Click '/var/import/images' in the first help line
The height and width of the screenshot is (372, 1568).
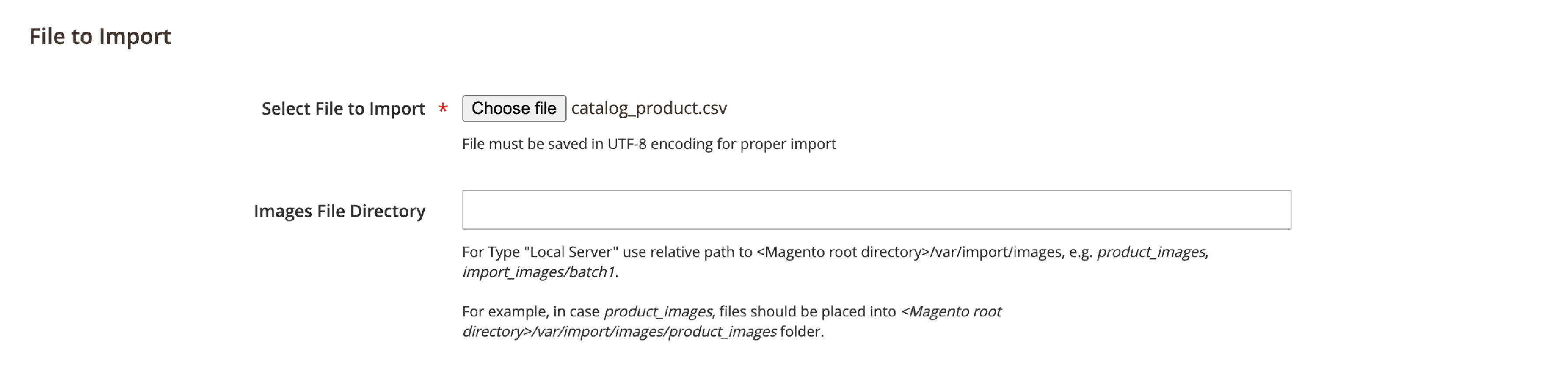point(996,252)
